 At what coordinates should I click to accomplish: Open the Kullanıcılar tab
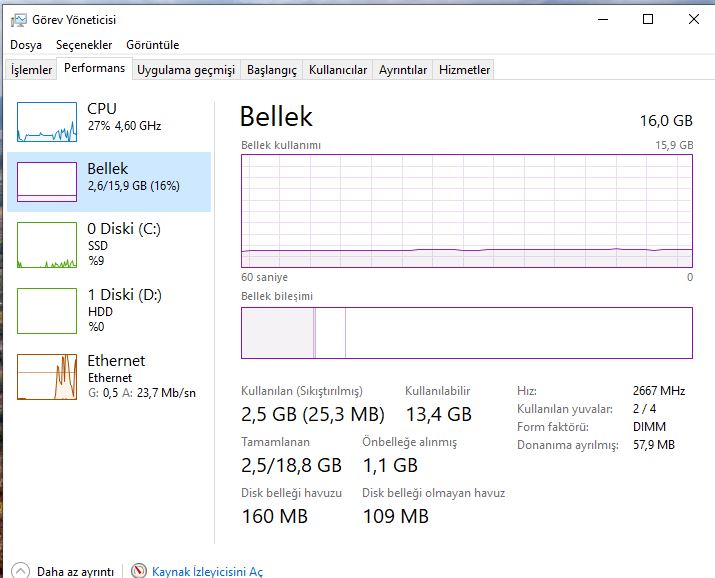point(338,70)
